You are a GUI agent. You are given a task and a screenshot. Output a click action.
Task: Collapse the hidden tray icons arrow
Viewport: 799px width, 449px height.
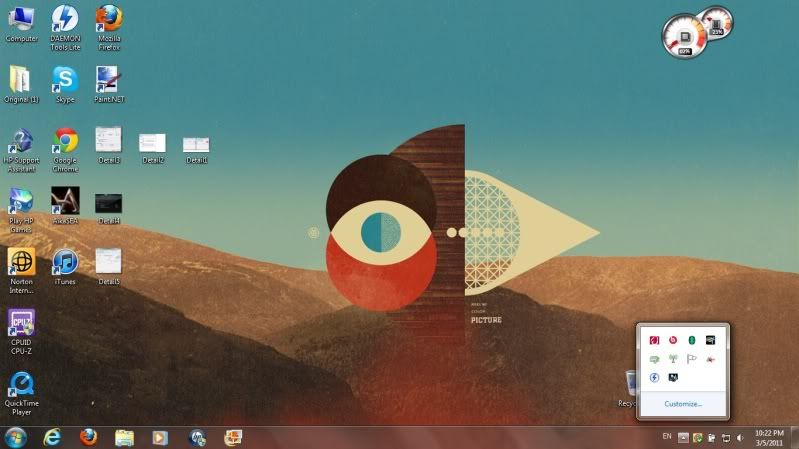(683, 437)
